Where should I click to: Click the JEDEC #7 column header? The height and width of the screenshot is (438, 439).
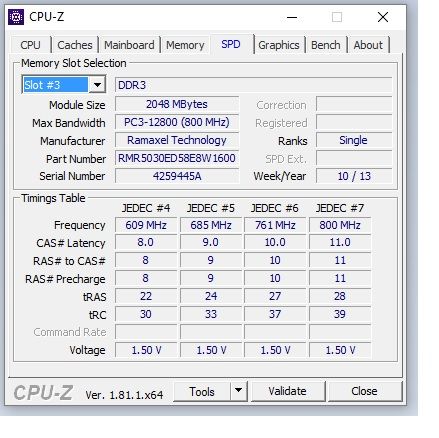tap(340, 208)
